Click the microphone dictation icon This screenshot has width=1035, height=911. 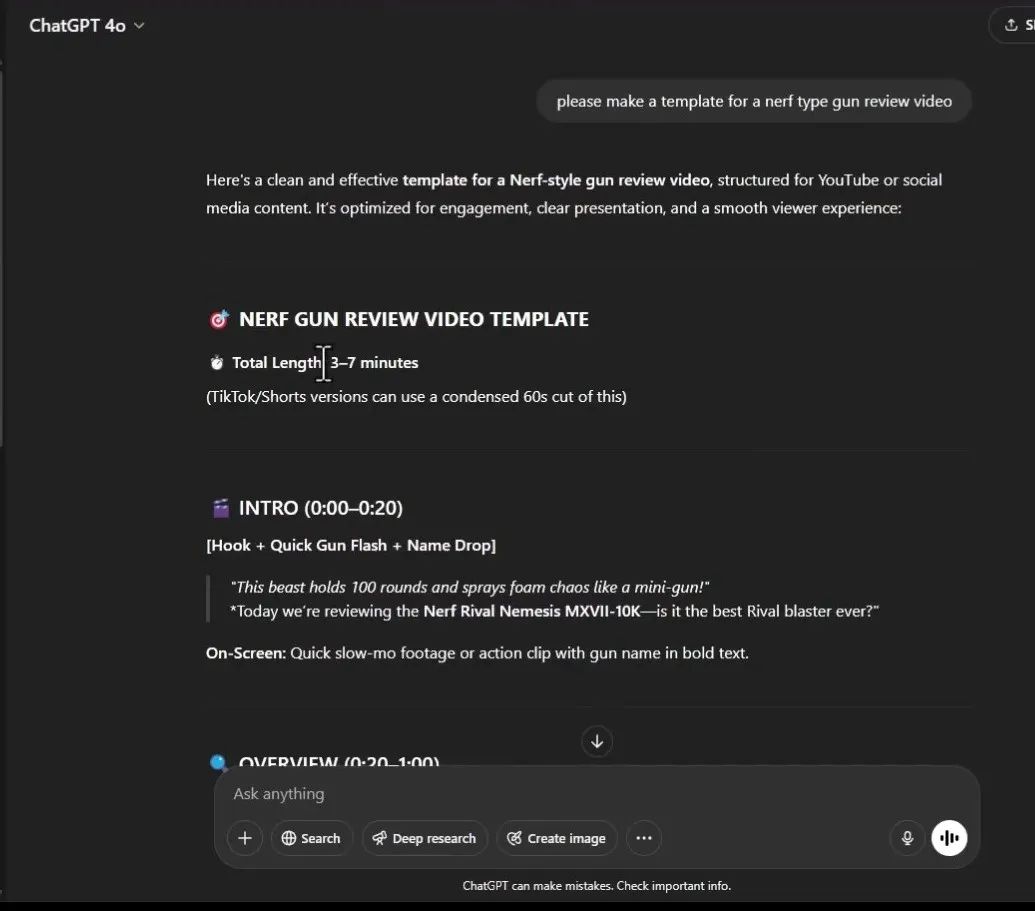point(907,838)
